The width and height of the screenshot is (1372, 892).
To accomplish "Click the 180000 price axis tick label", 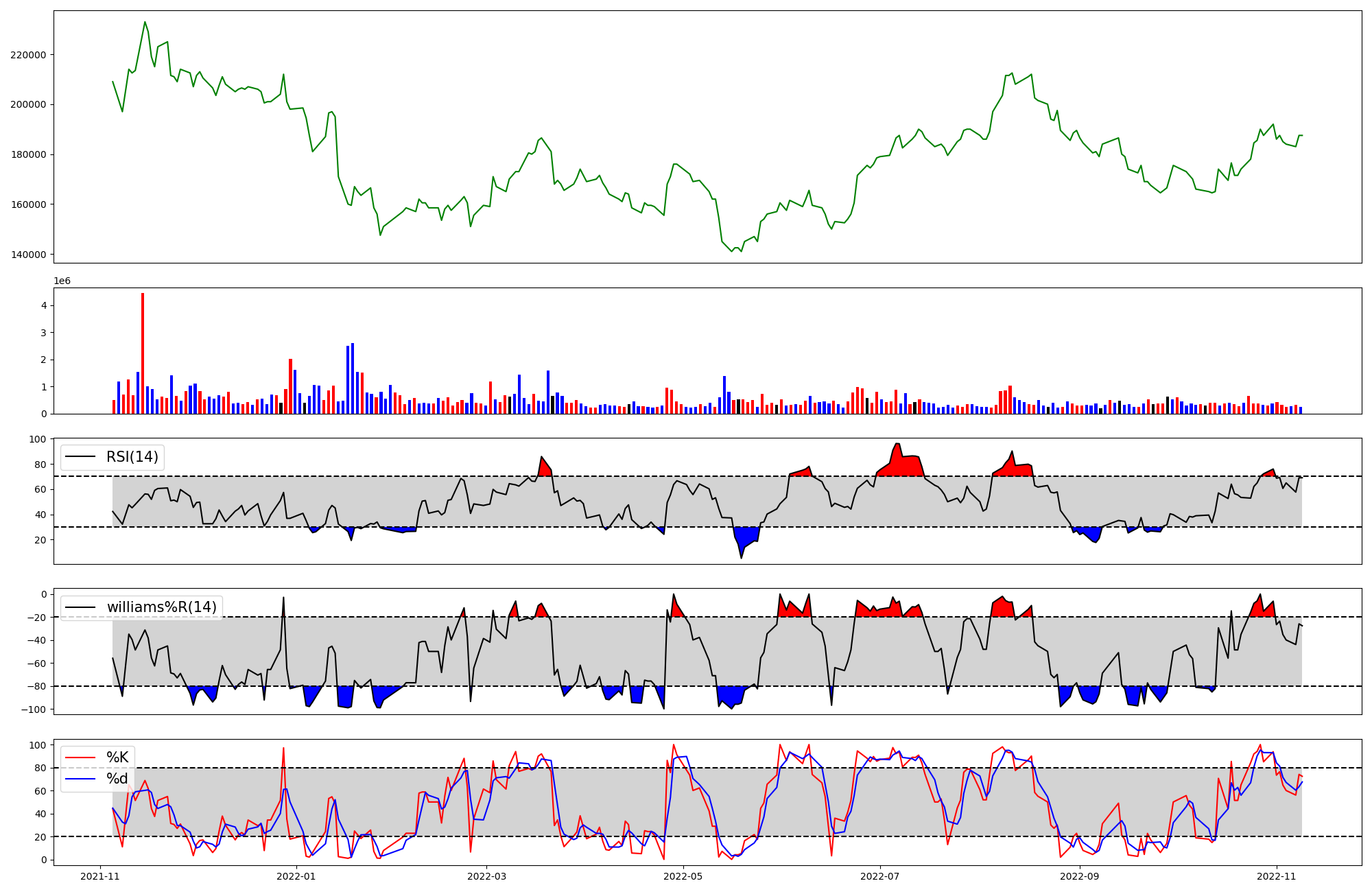I will (28, 154).
